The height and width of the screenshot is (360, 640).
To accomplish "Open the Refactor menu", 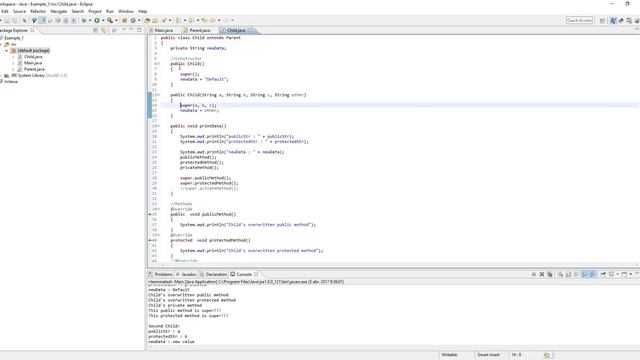I will click(x=38, y=11).
